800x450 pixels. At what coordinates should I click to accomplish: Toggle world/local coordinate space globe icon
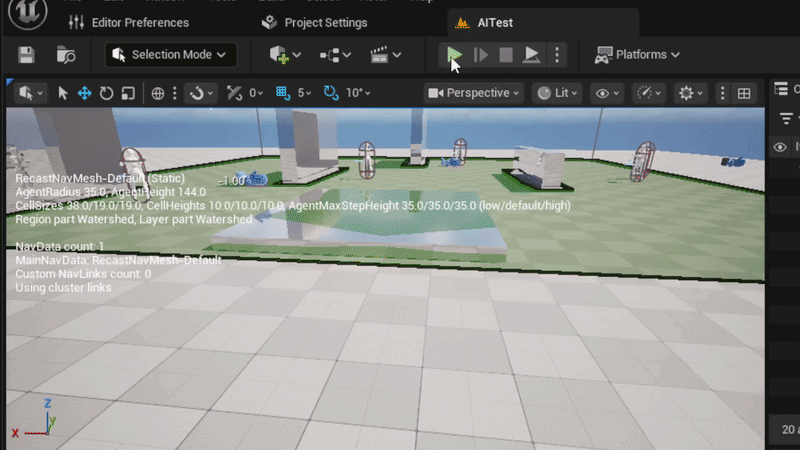tap(158, 93)
